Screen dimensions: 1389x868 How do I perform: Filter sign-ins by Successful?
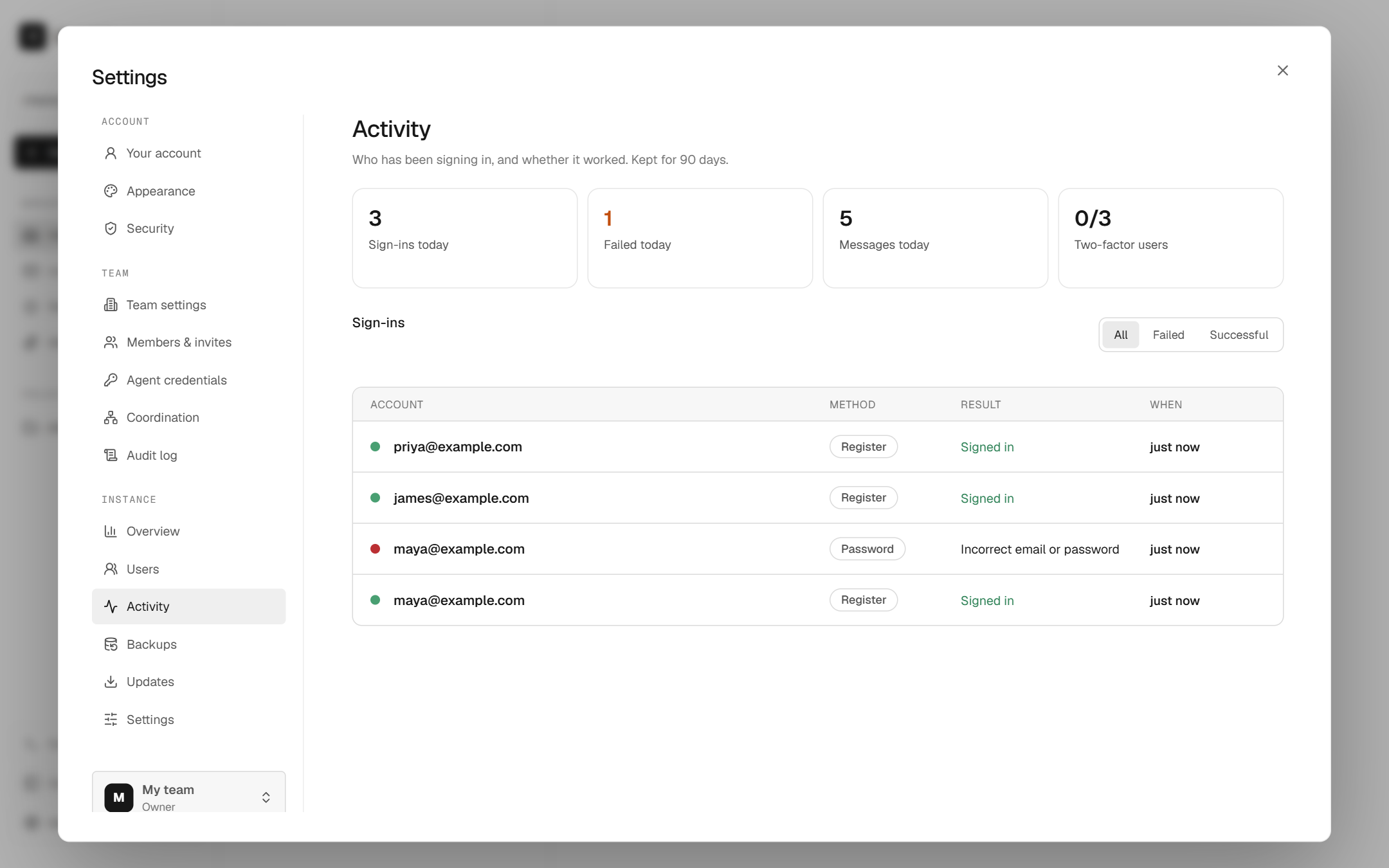point(1239,335)
